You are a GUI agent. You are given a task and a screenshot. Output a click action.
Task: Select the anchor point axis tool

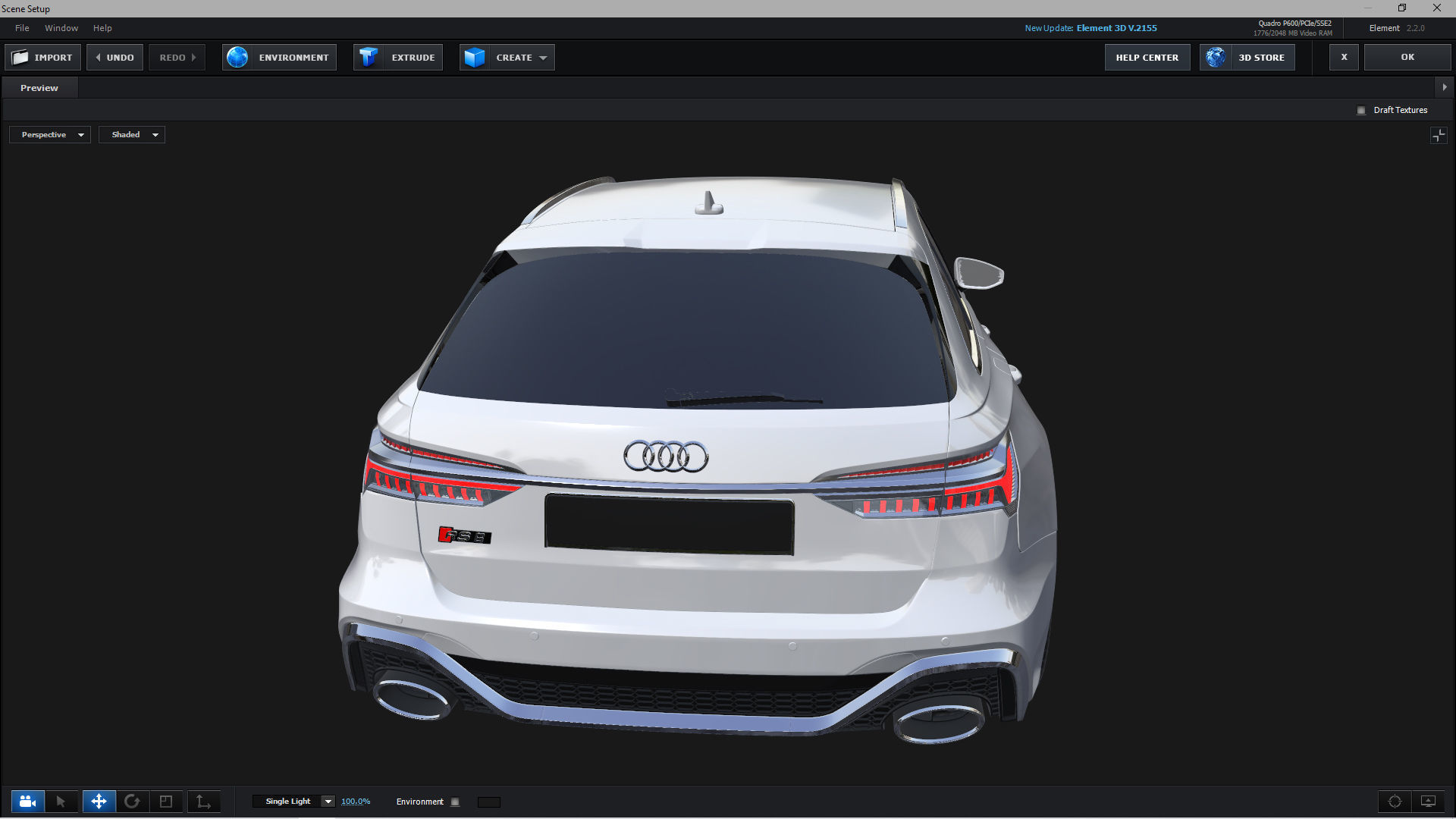[203, 802]
